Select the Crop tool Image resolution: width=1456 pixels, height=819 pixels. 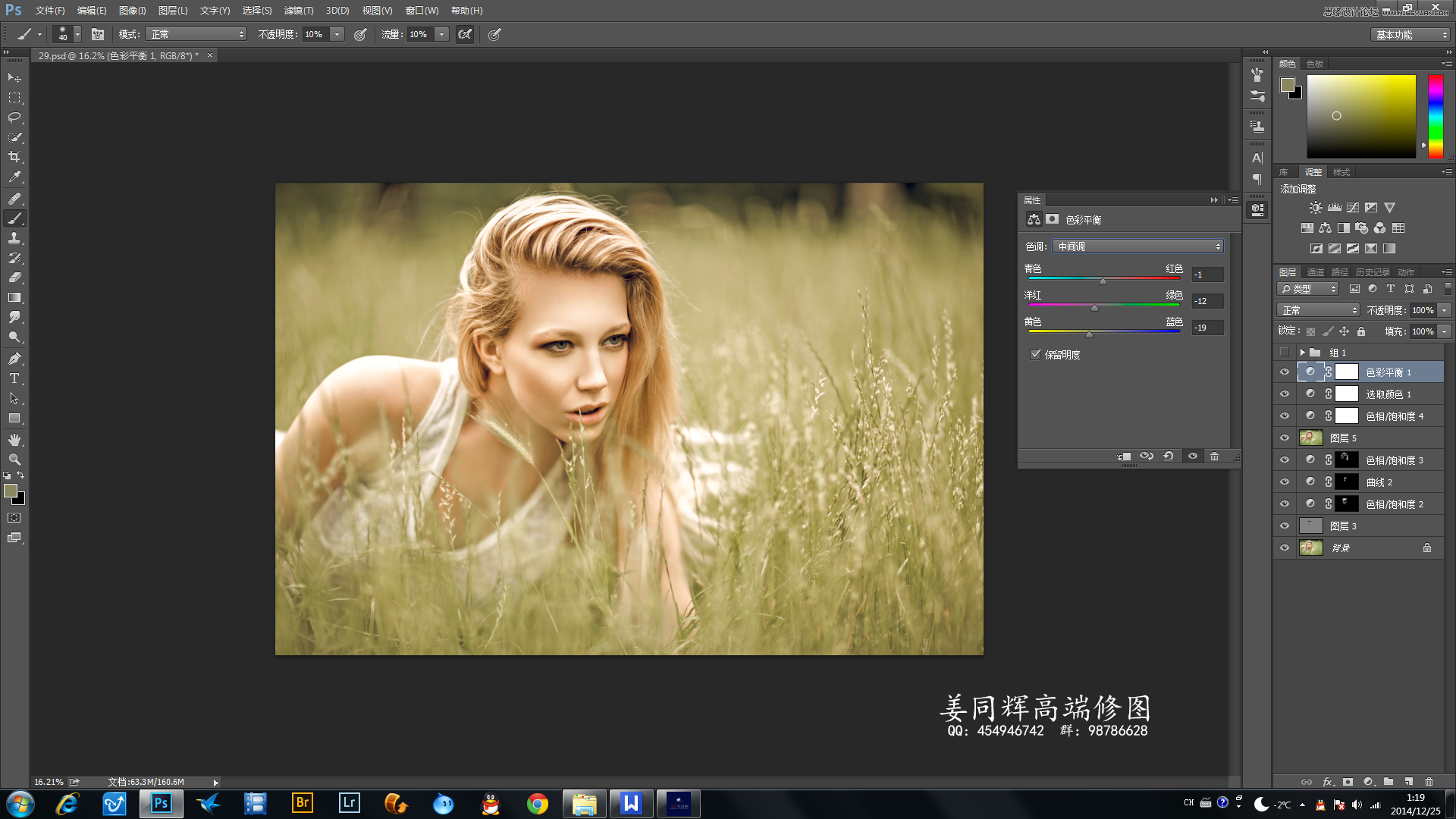[x=14, y=157]
